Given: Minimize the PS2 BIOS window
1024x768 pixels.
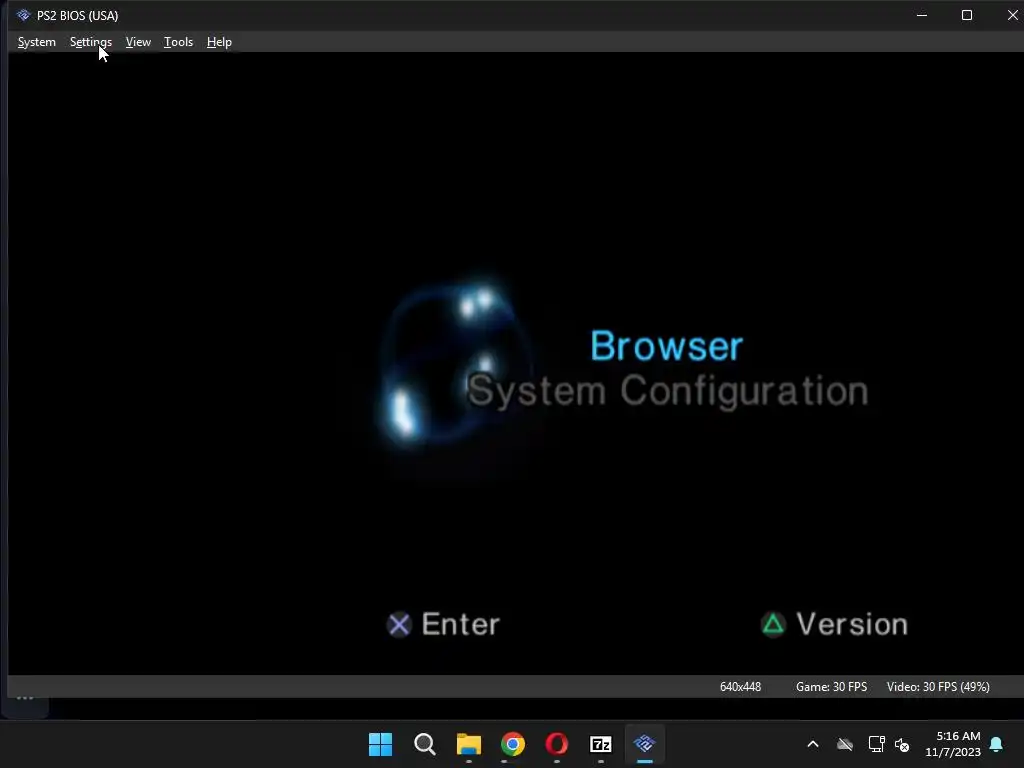Looking at the screenshot, I should 921,15.
